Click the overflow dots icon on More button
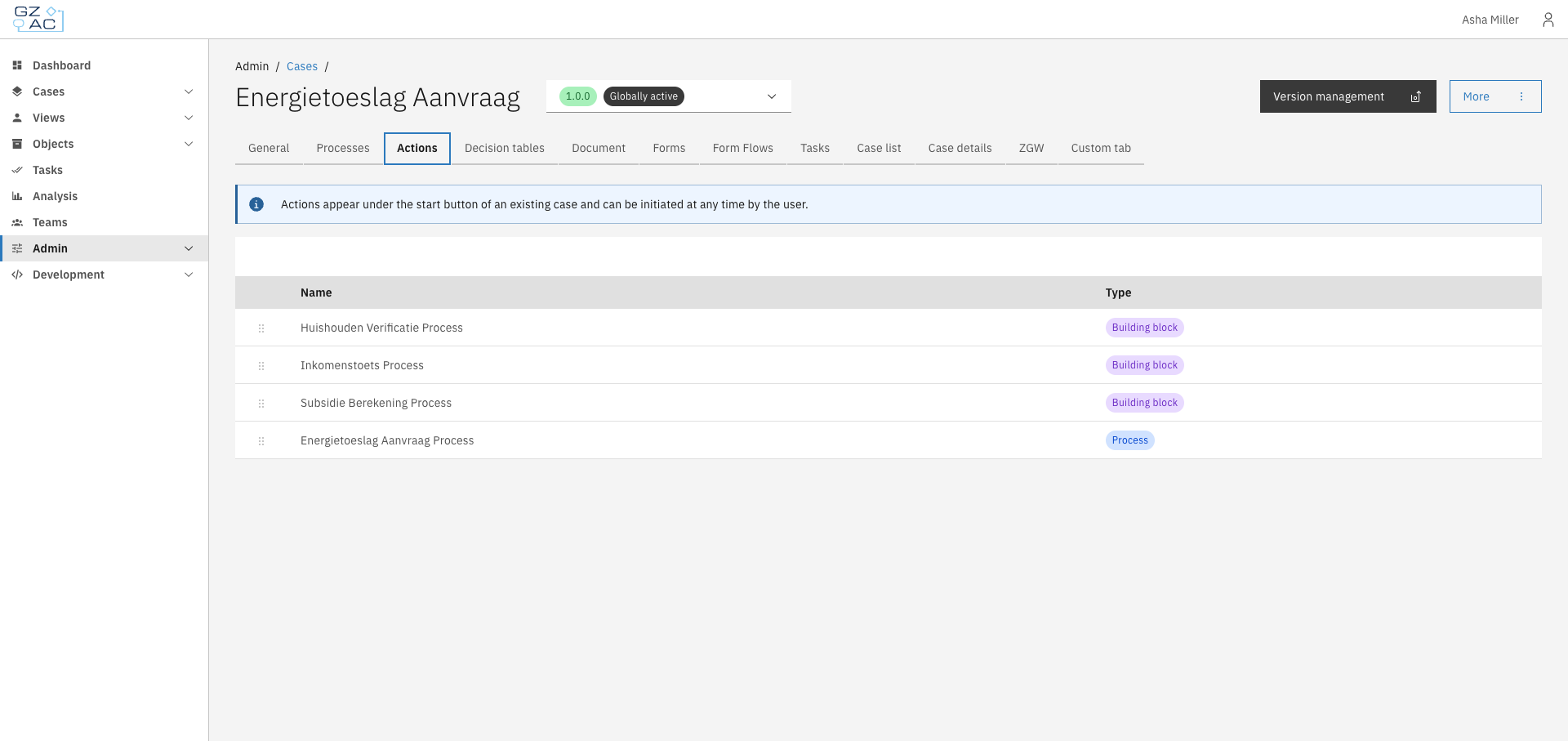 point(1521,96)
